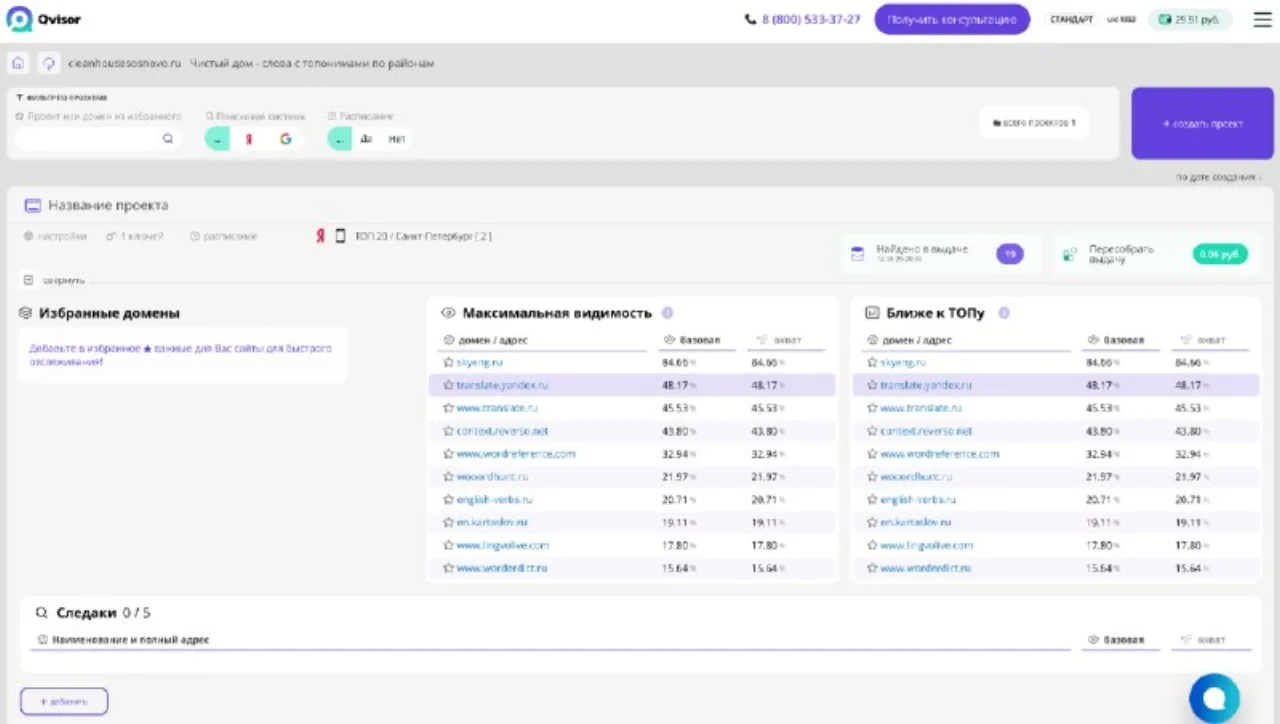Select the Google search engine filter
Screen dimensions: 1280x724
pos(285,139)
